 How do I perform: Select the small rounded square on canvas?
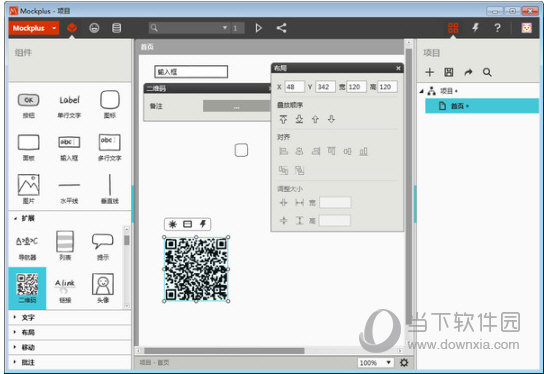241,150
